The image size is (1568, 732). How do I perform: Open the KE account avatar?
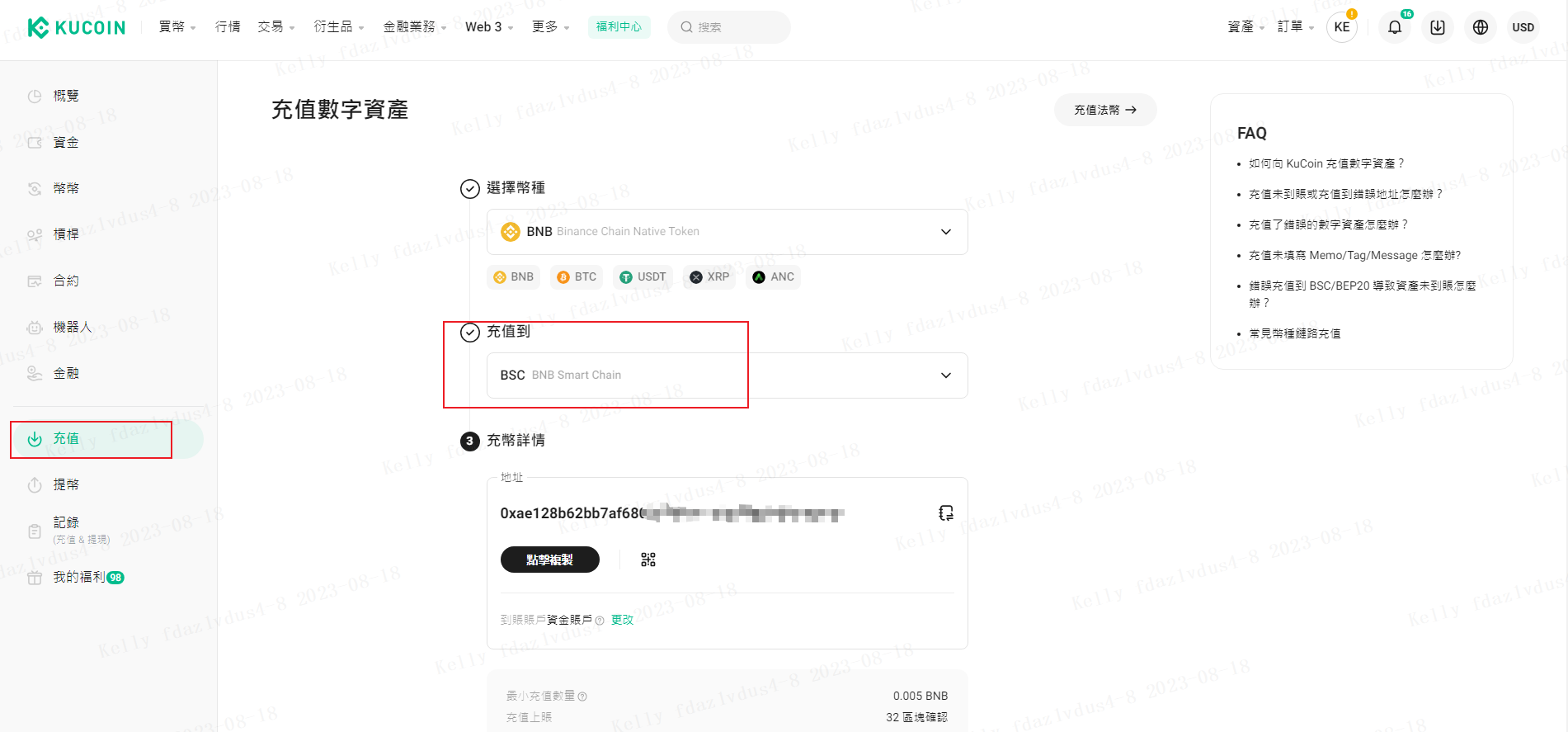pyautogui.click(x=1342, y=27)
